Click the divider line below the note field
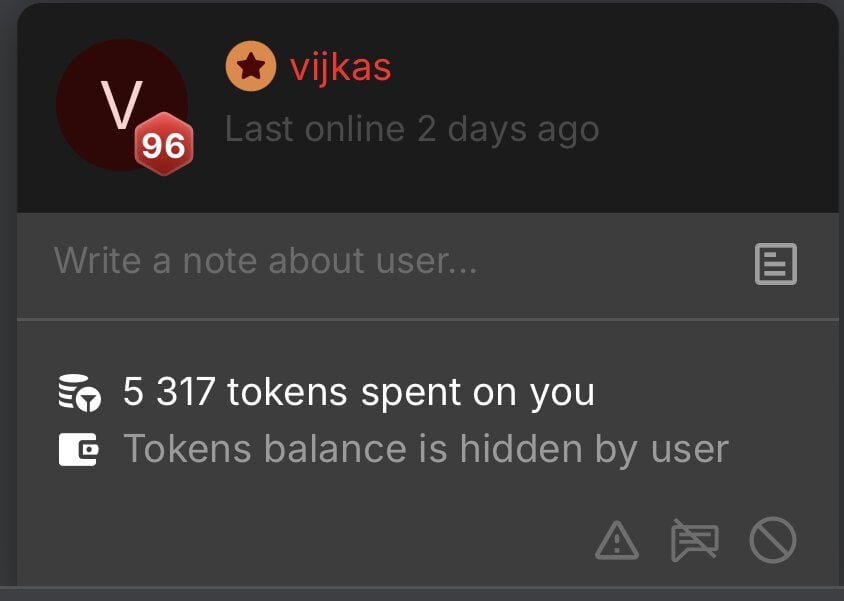Viewport: 844px width, 601px height. 428,320
